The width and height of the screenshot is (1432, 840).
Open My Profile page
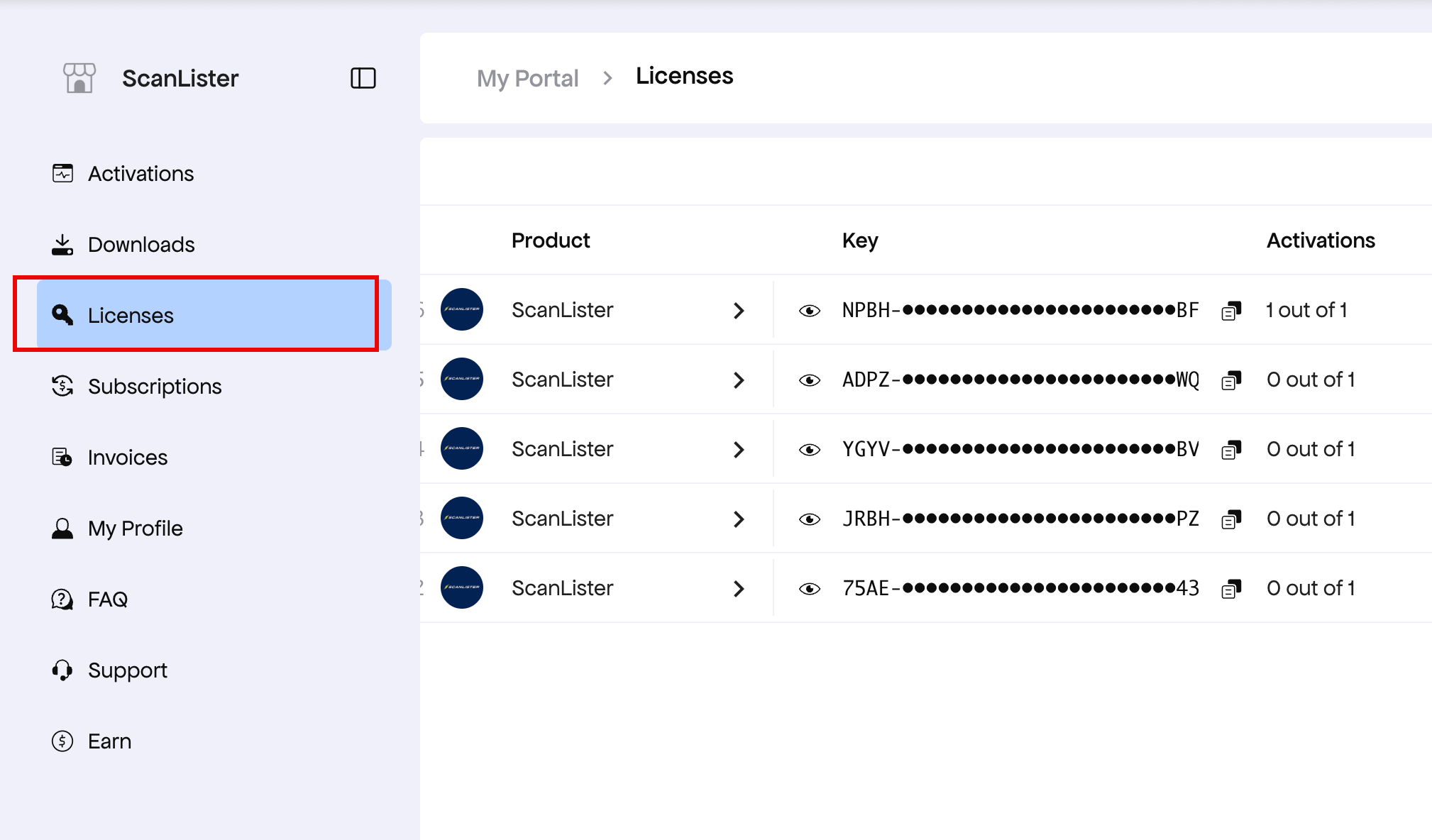[x=214, y=529]
